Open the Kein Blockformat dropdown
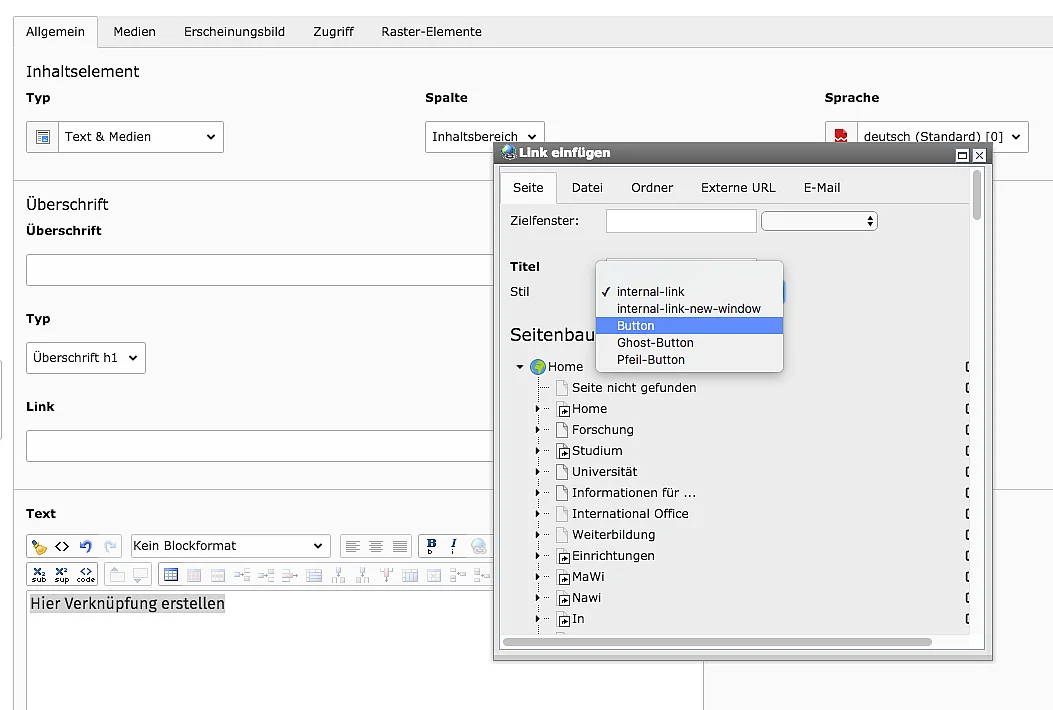1053x710 pixels. pos(231,546)
